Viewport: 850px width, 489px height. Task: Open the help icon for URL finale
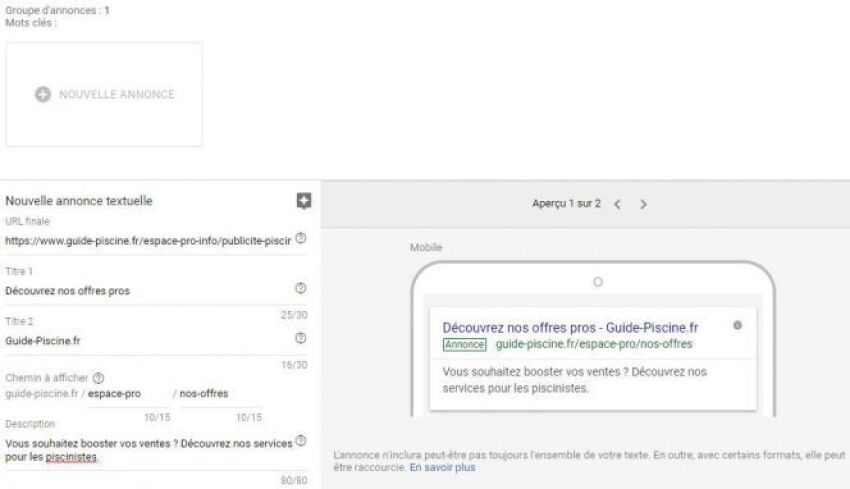301,239
